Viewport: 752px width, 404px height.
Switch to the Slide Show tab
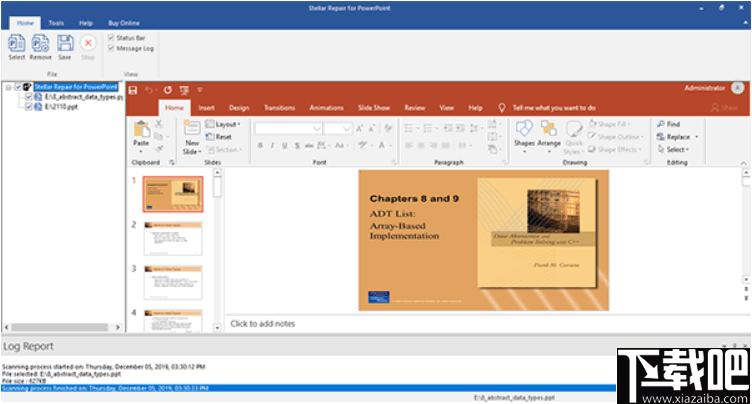tap(374, 108)
